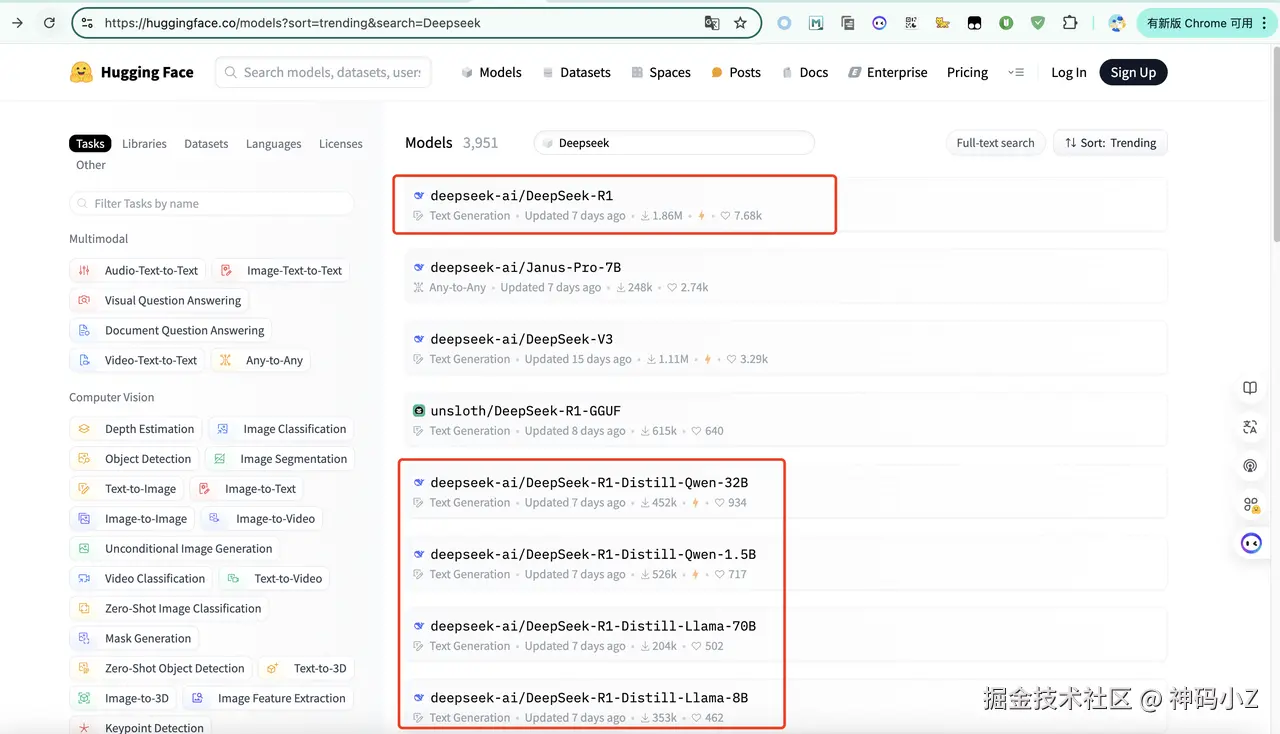Switch to the Datasets filter tab

point(206,144)
